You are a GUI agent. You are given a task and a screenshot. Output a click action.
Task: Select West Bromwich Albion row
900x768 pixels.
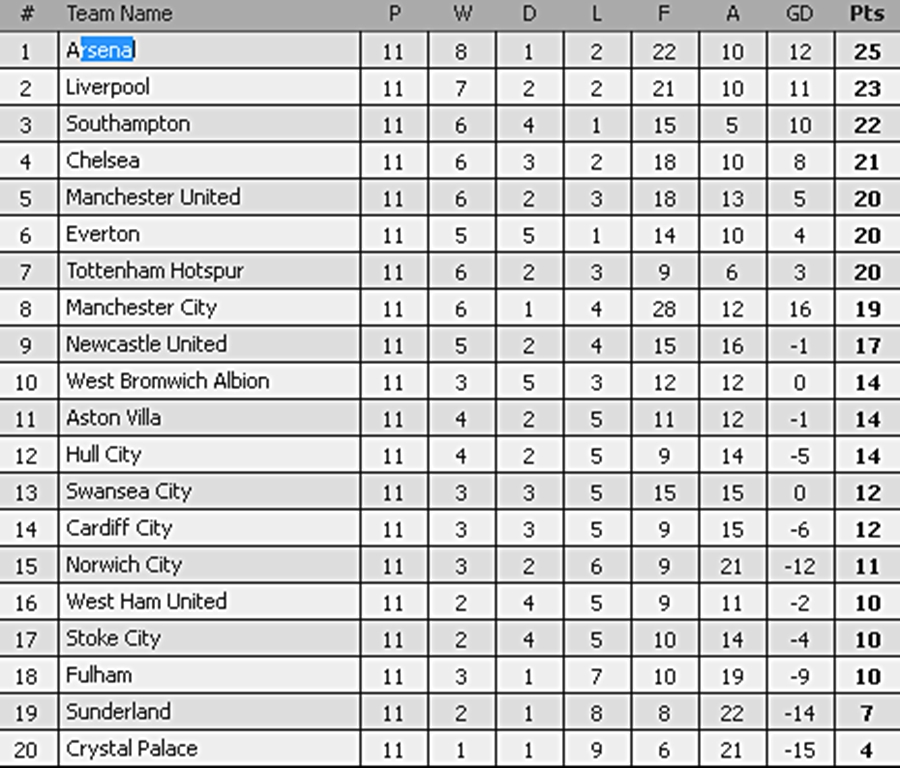tap(450, 381)
